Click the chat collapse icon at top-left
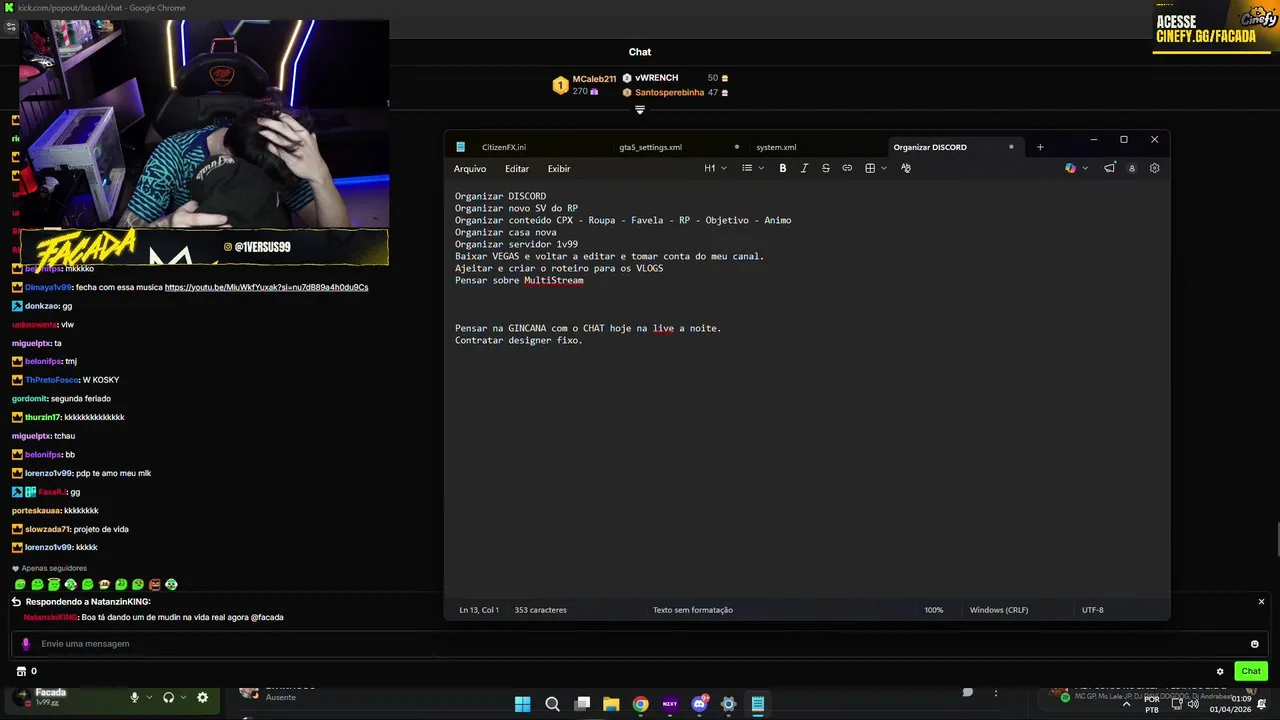Screen dimensions: 1280x720 coord(11,27)
